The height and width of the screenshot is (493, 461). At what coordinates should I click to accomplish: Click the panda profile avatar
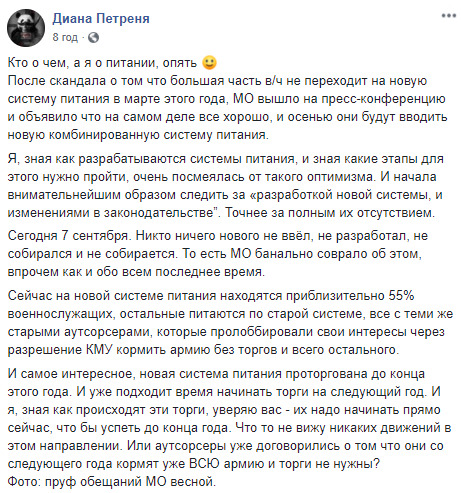pos(26,28)
